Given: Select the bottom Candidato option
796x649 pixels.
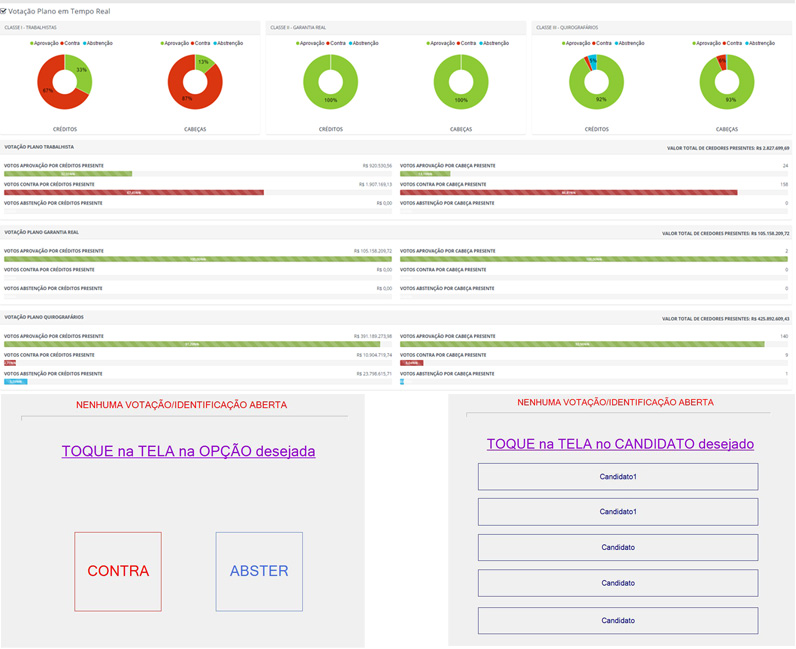Looking at the screenshot, I should point(618,621).
